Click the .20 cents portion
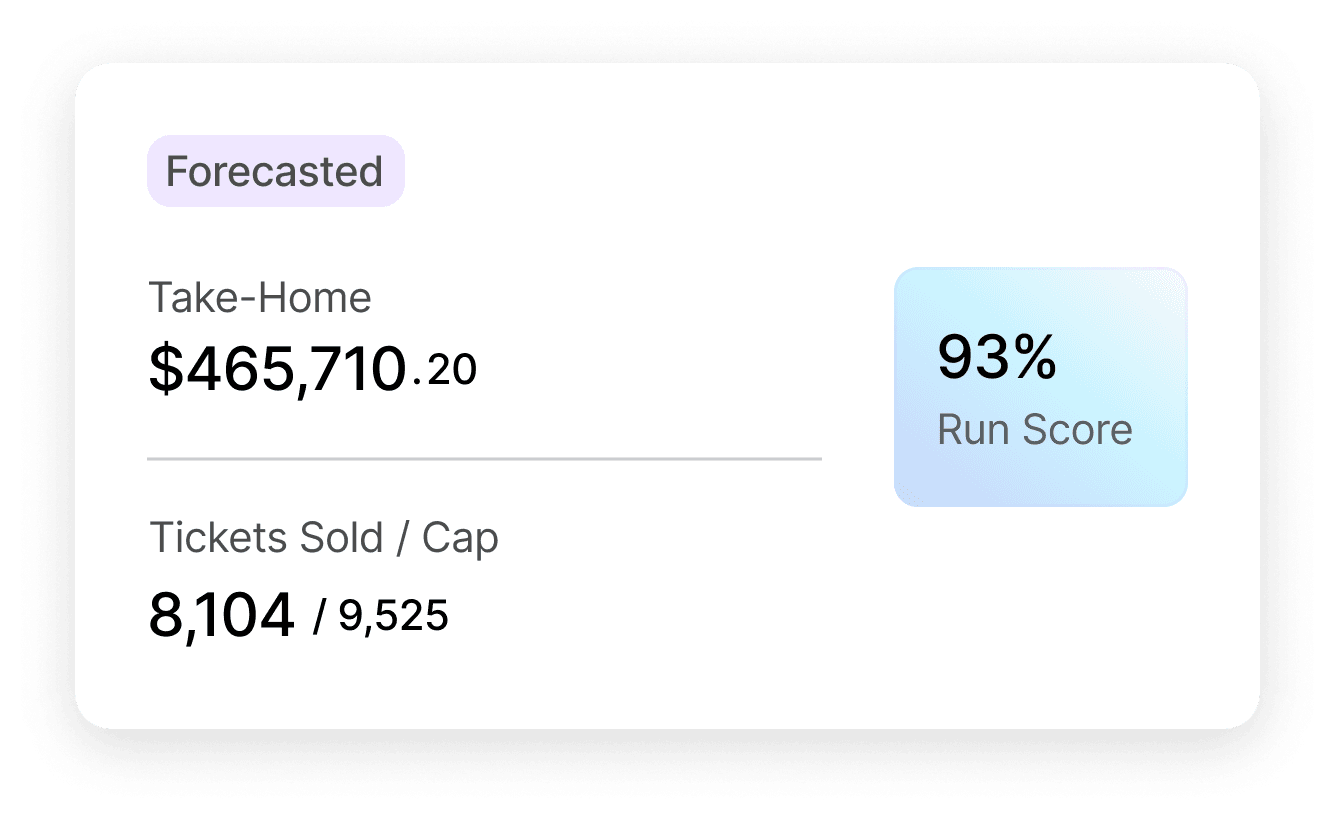The height and width of the screenshot is (816, 1335). coord(446,371)
